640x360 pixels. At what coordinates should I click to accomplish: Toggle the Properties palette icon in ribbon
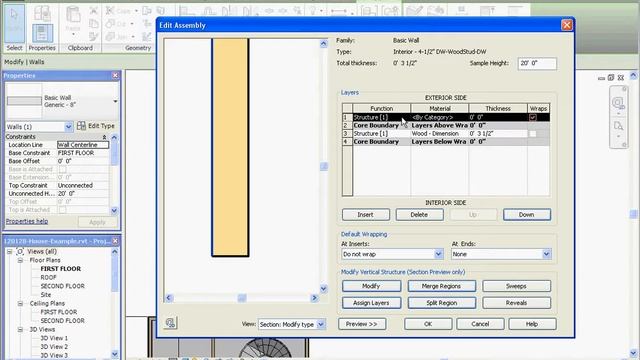pos(42,33)
